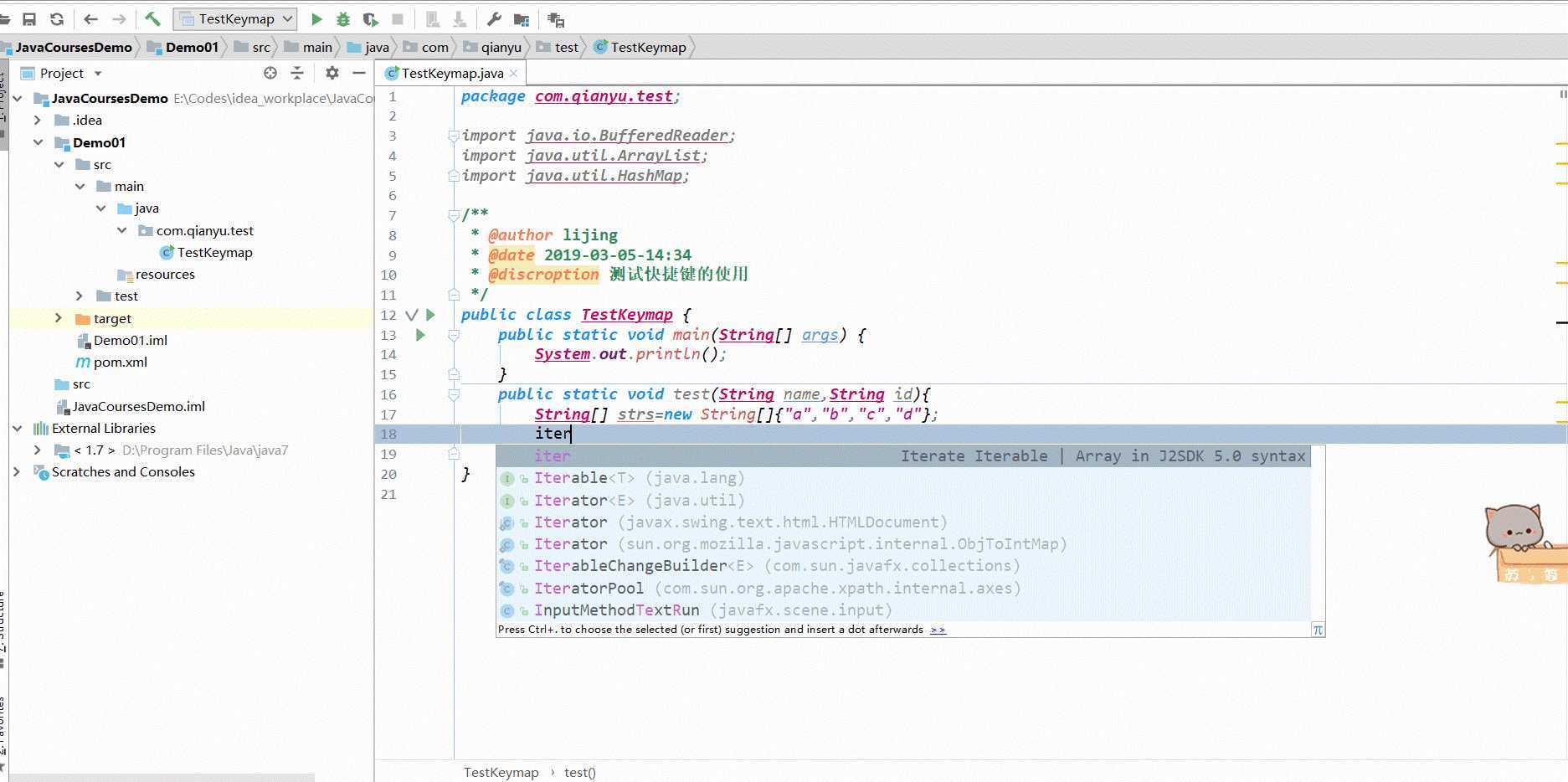Choose InputMethodTextRun completion suggestion

(903, 610)
